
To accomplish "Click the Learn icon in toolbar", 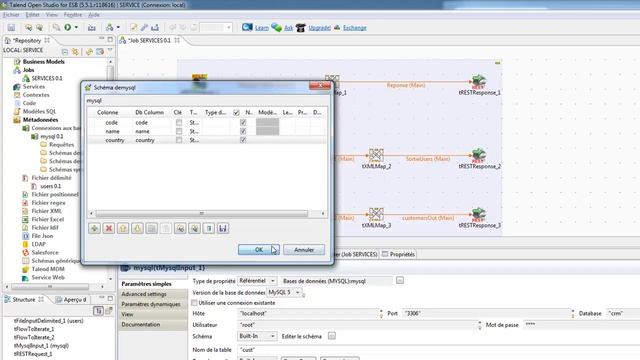I will [247, 27].
